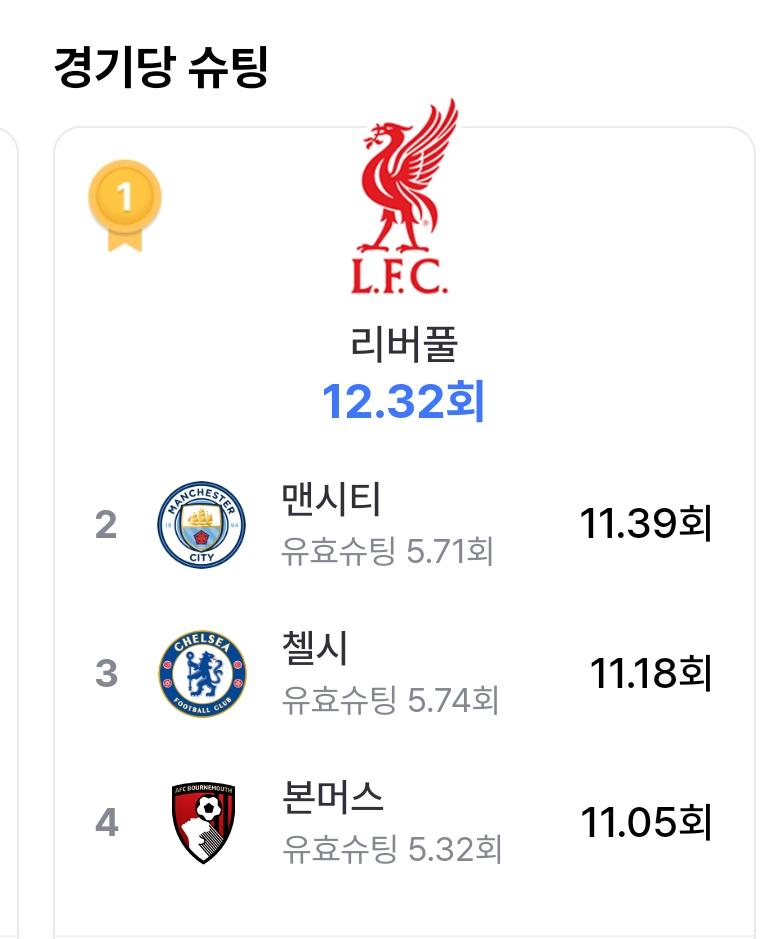766x939 pixels.
Task: Tap Liverpool's 12.32회 shots value
Action: coord(404,401)
